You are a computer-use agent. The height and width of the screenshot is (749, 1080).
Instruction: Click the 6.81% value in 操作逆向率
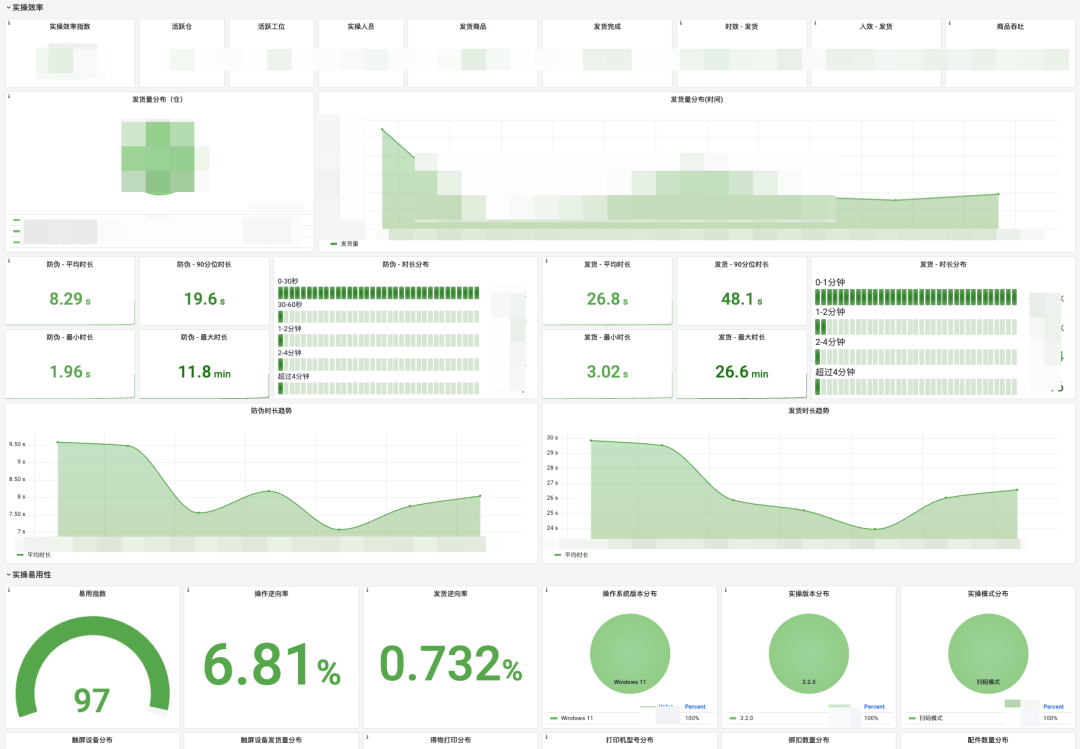click(x=271, y=664)
